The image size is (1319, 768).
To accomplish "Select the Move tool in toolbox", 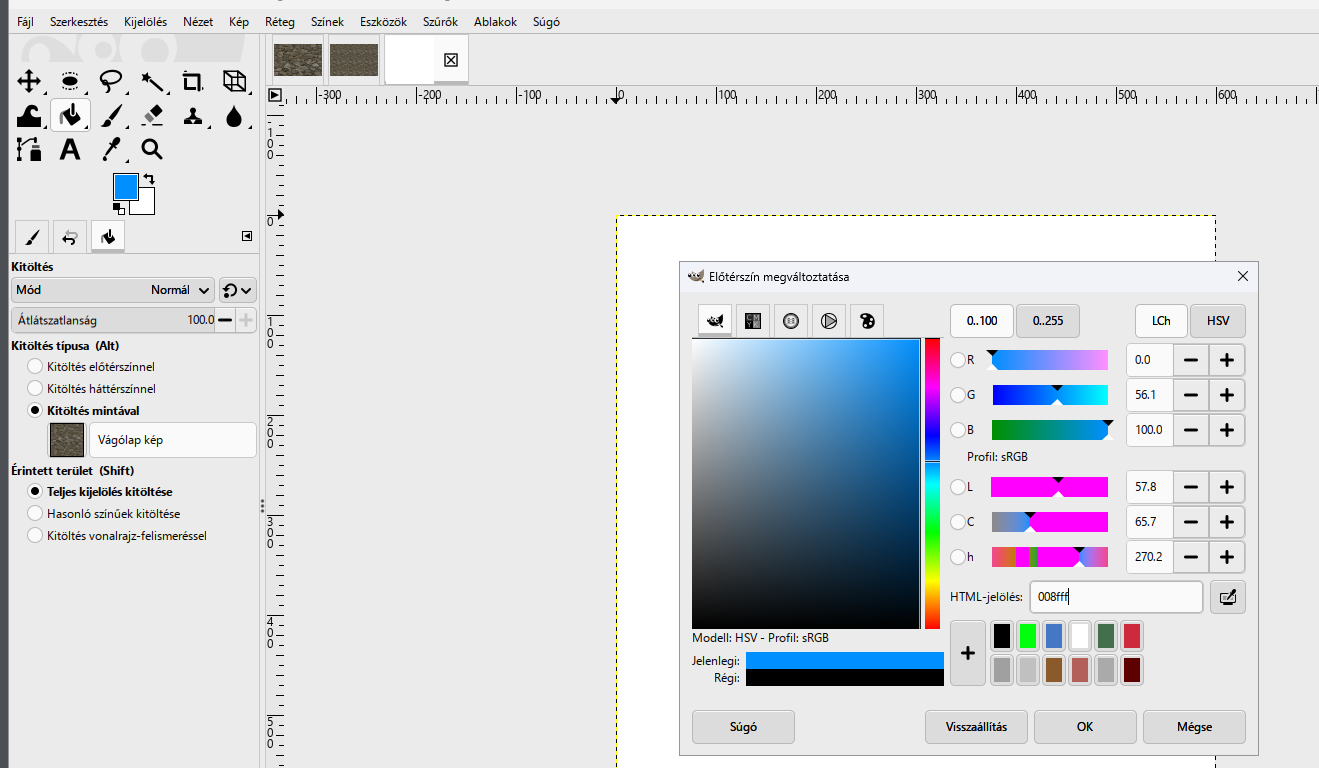I will click(29, 81).
